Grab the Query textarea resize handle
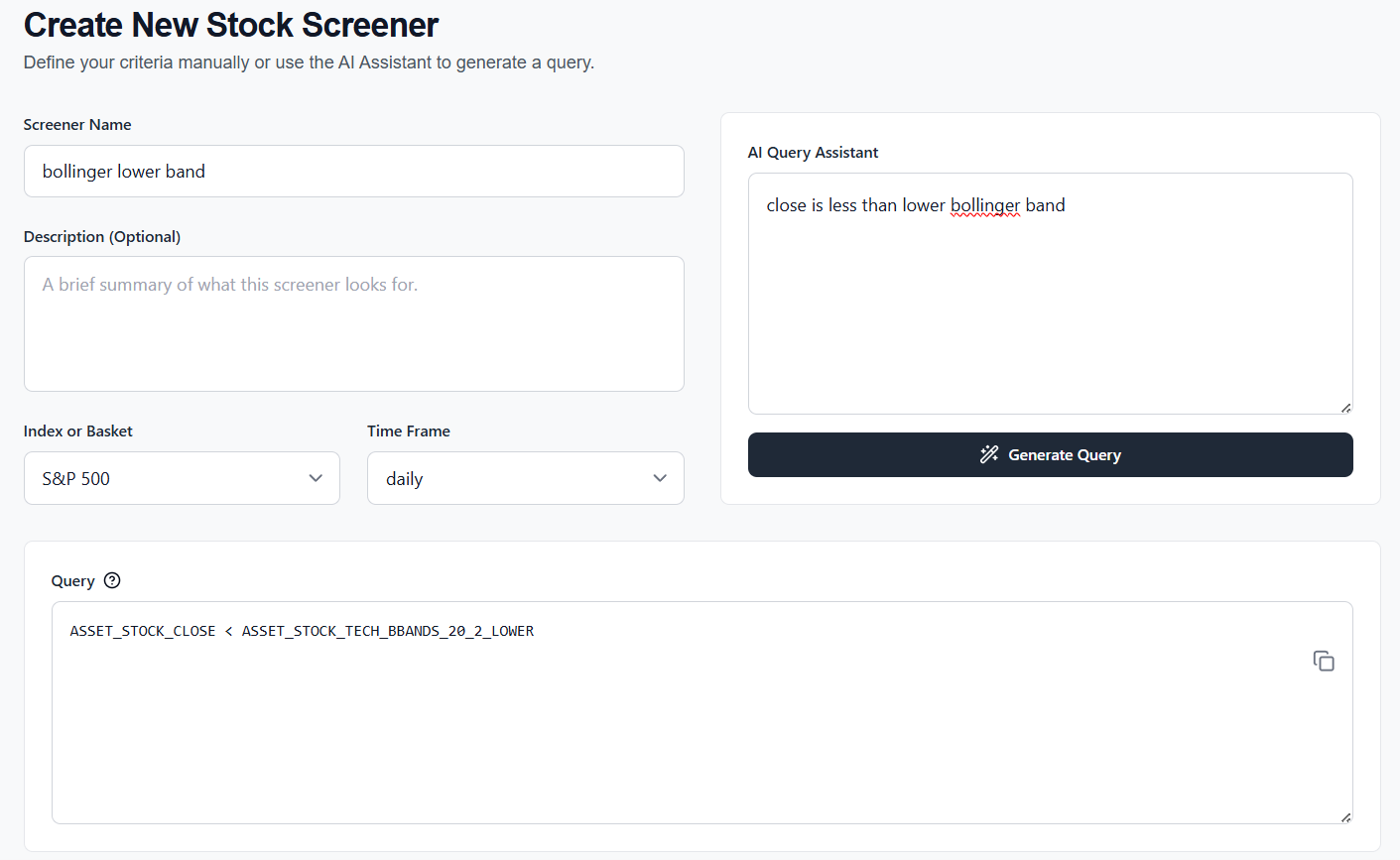1400x860 pixels. pyautogui.click(x=1345, y=816)
